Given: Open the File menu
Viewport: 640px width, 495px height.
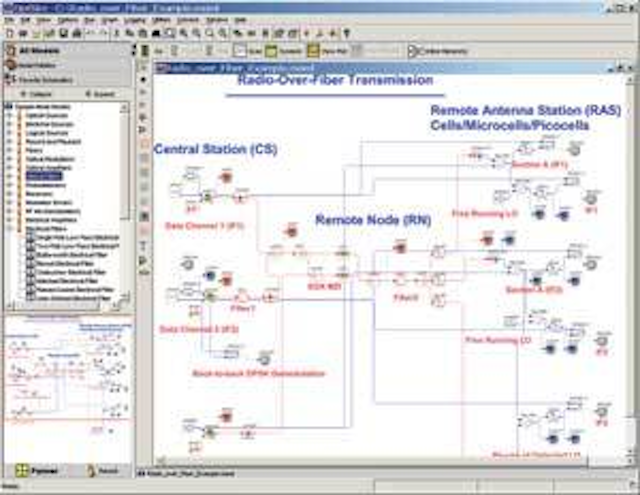Looking at the screenshot, I should point(9,20).
